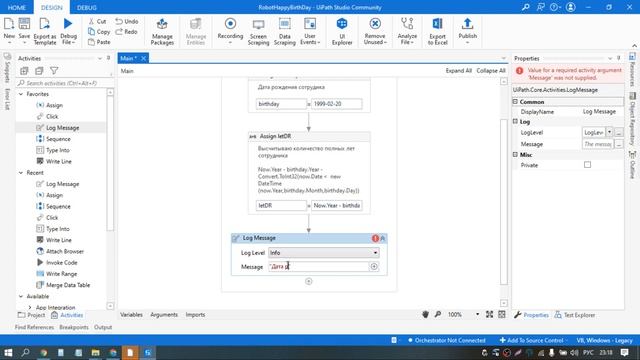The image size is (640, 360).
Task: Open the Imports panel
Action: 195,315
